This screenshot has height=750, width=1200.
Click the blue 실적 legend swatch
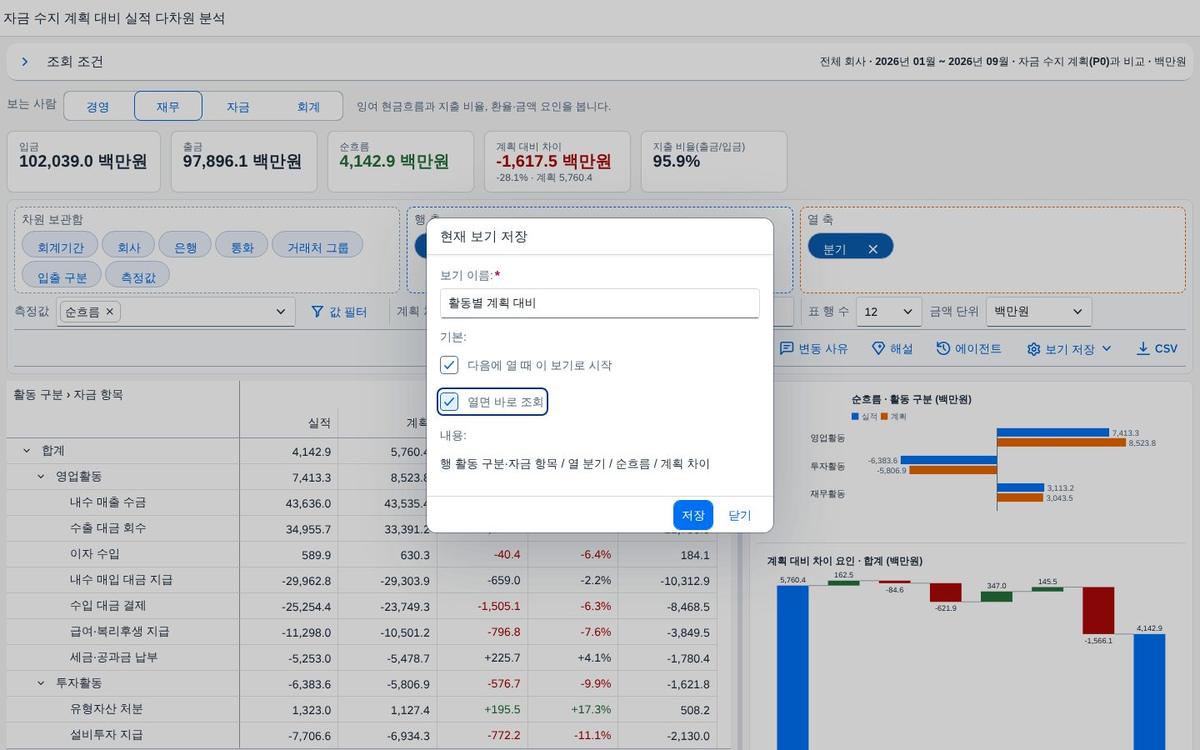[856, 416]
